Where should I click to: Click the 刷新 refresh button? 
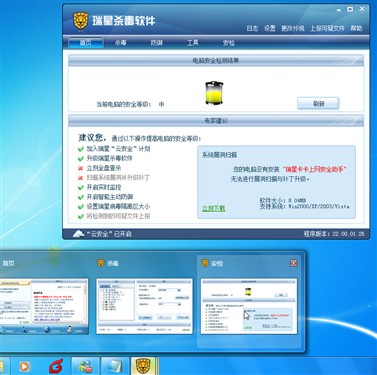click(x=318, y=103)
